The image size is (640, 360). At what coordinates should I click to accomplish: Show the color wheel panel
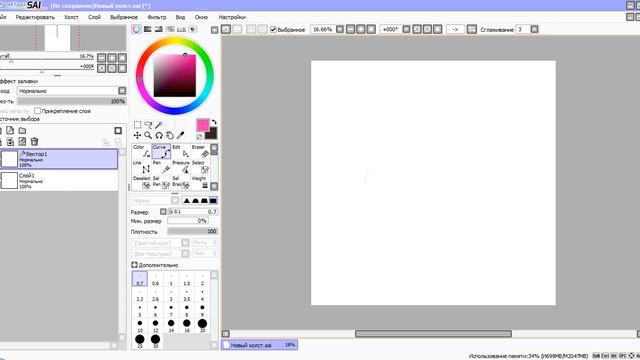point(136,29)
